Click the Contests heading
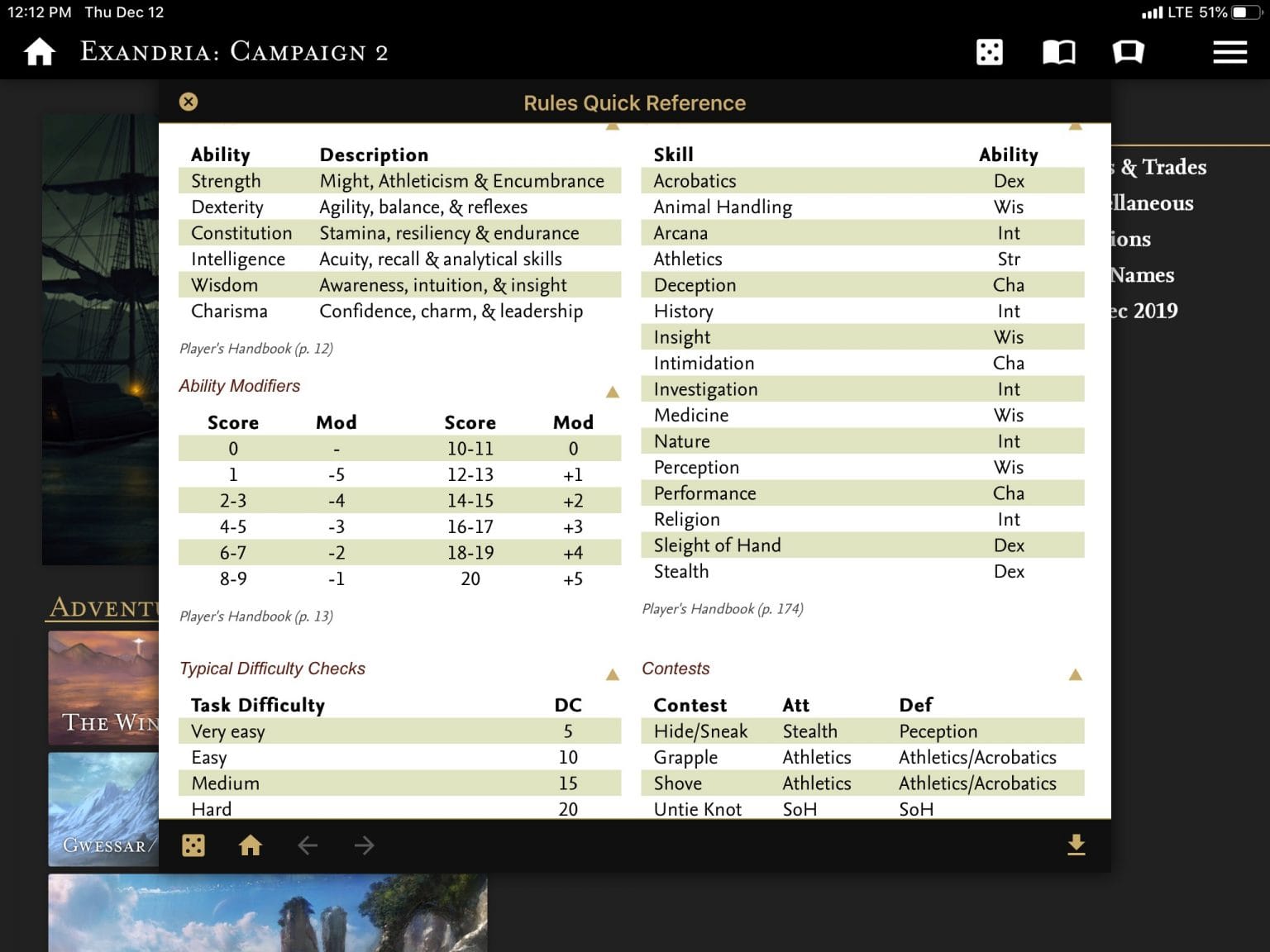 (x=676, y=669)
